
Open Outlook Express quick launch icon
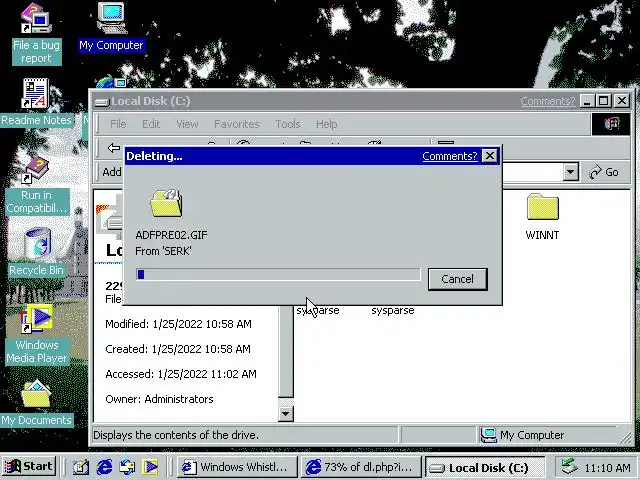click(x=127, y=467)
